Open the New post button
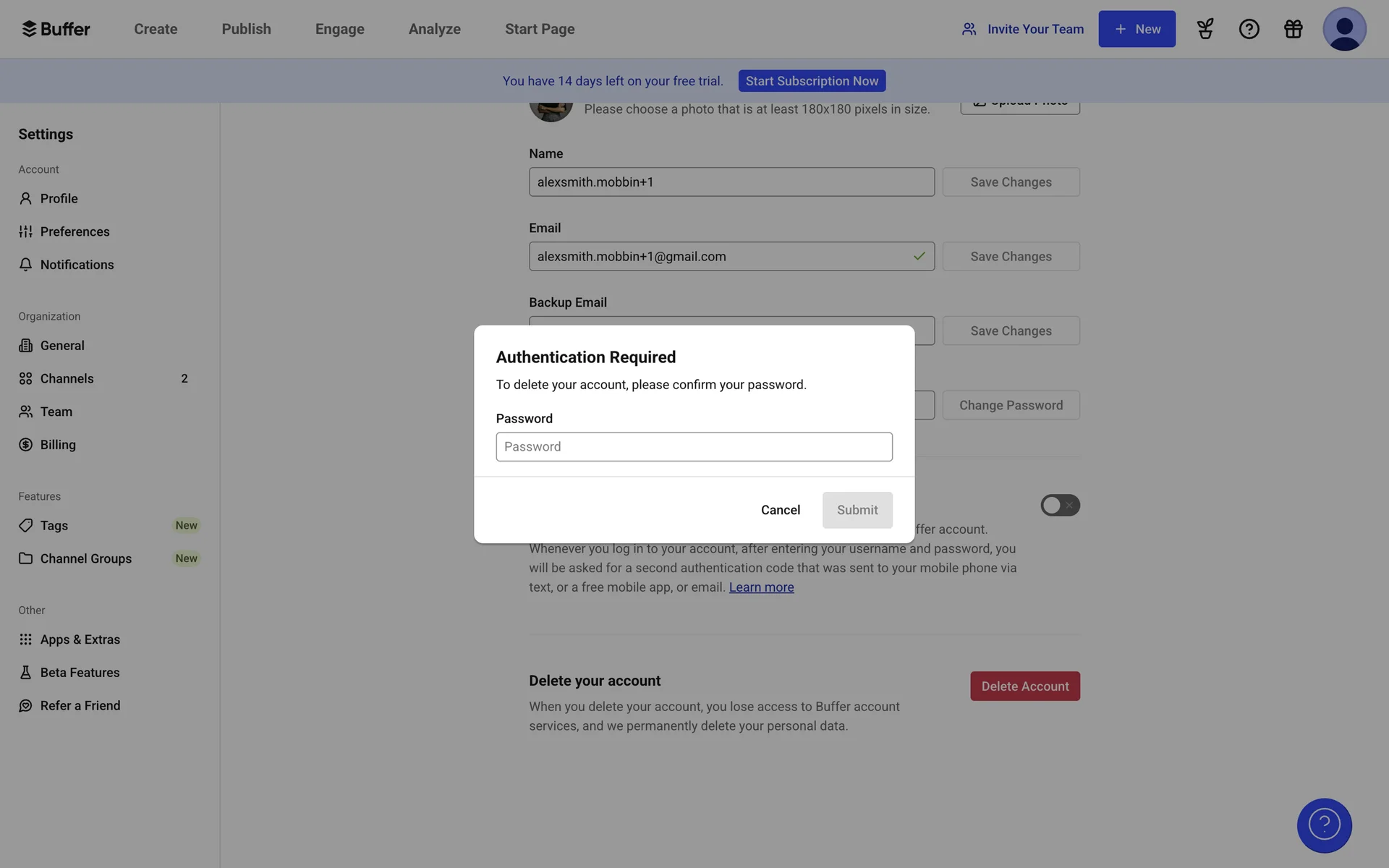The width and height of the screenshot is (1389, 868). click(x=1137, y=29)
